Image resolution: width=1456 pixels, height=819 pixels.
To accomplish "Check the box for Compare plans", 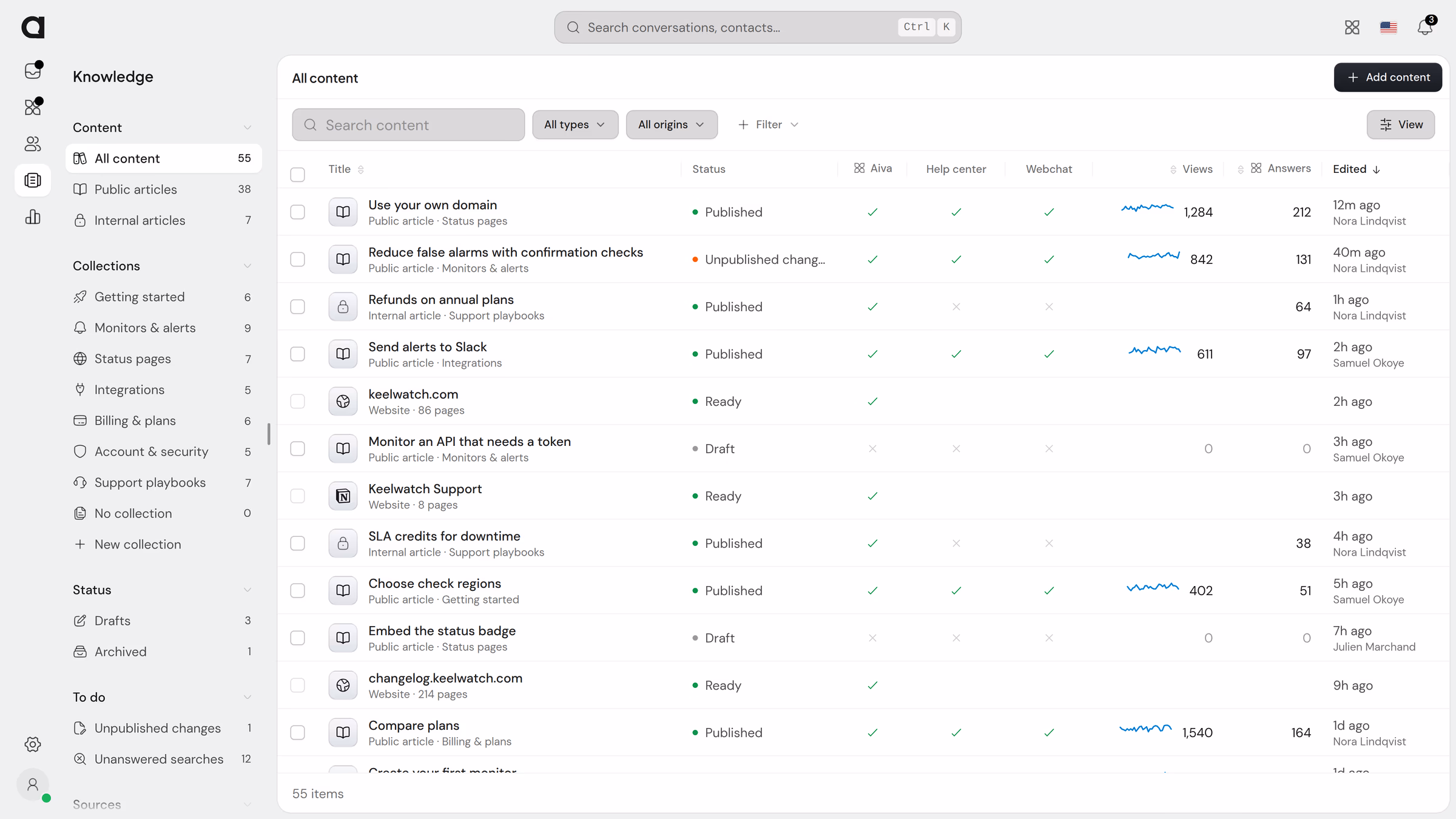I will coord(297,732).
